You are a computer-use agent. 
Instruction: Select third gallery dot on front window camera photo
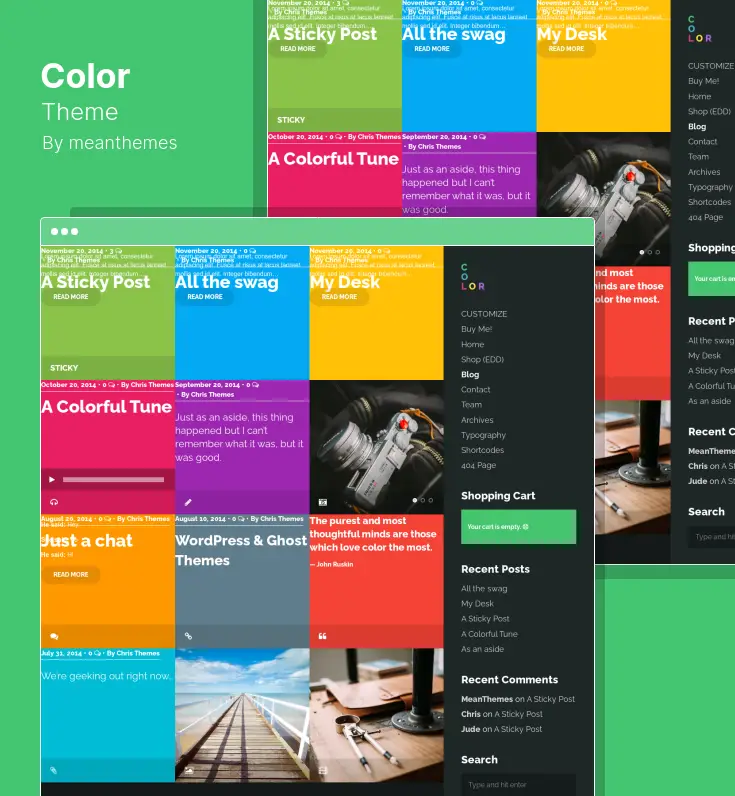coord(430,500)
